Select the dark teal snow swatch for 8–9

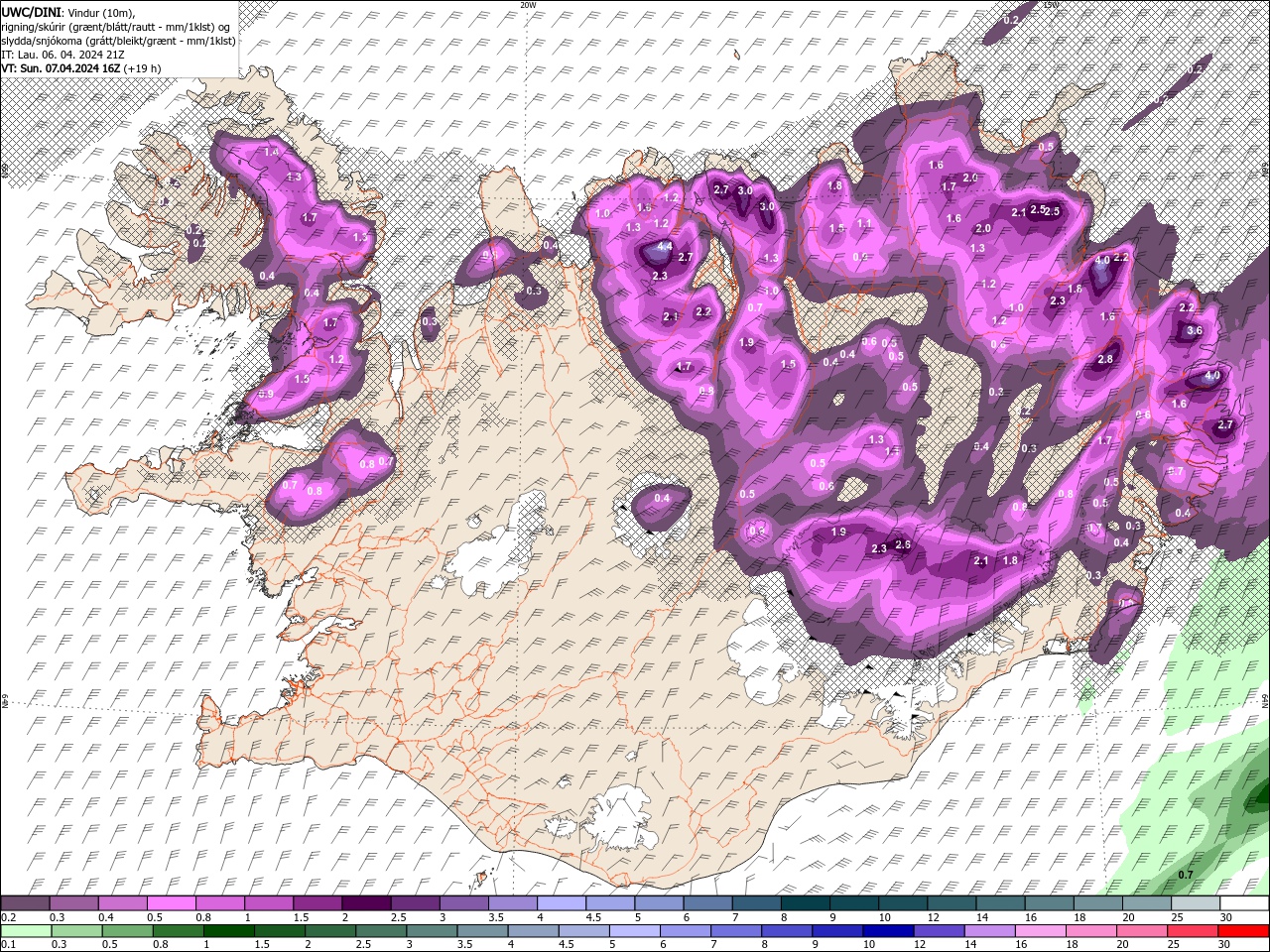click(x=805, y=903)
